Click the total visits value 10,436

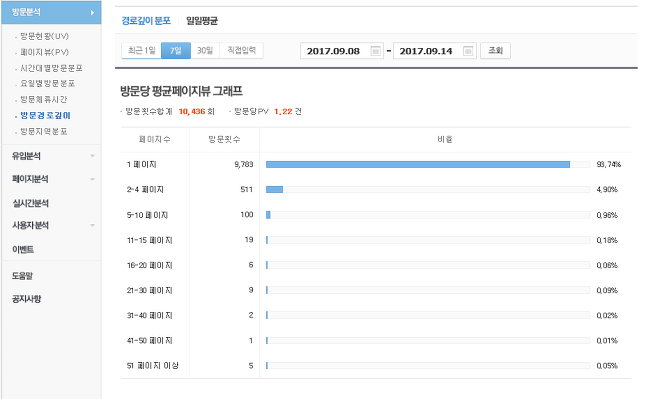click(x=192, y=112)
